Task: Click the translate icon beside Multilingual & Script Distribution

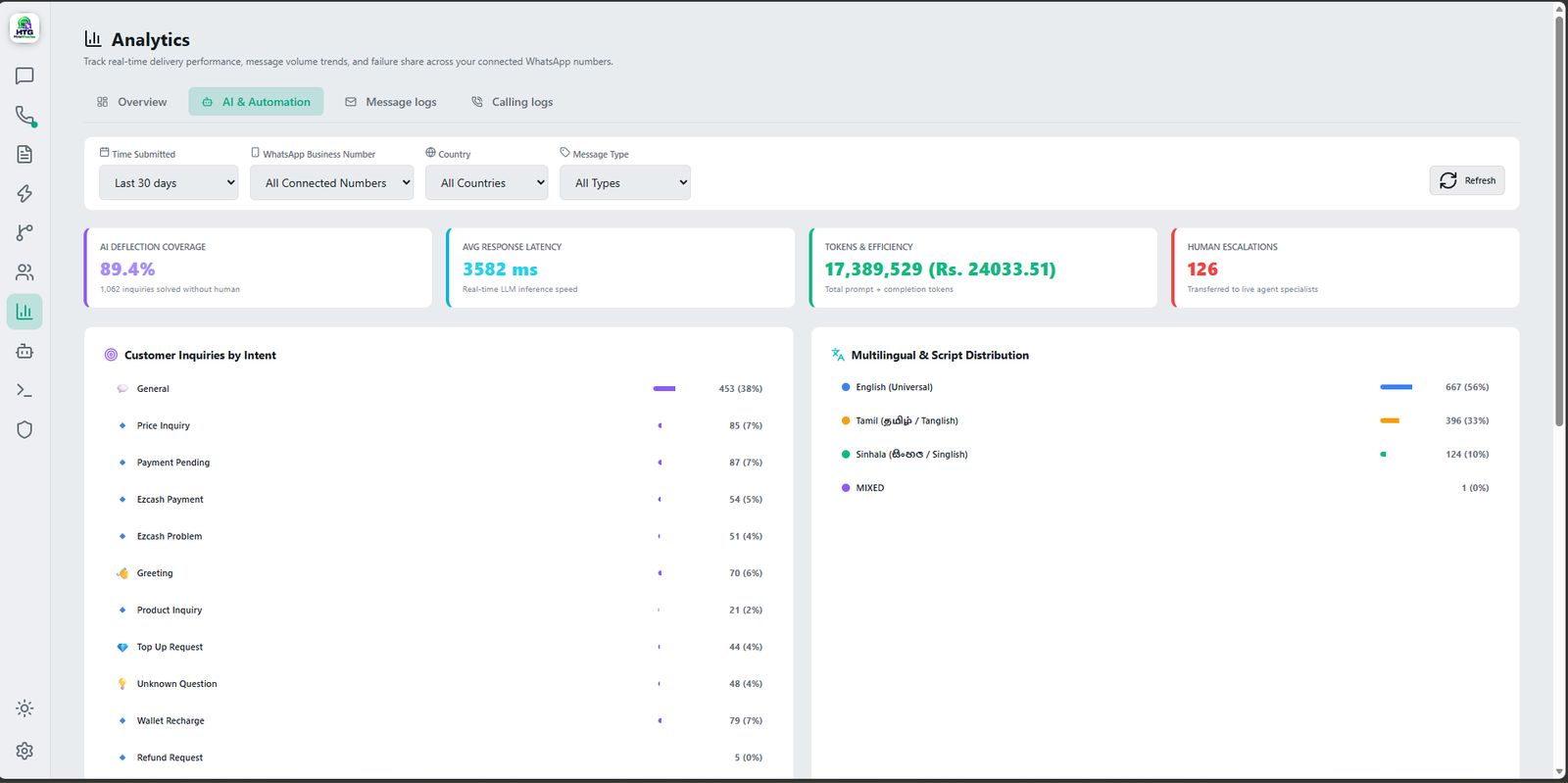Action: click(x=838, y=355)
